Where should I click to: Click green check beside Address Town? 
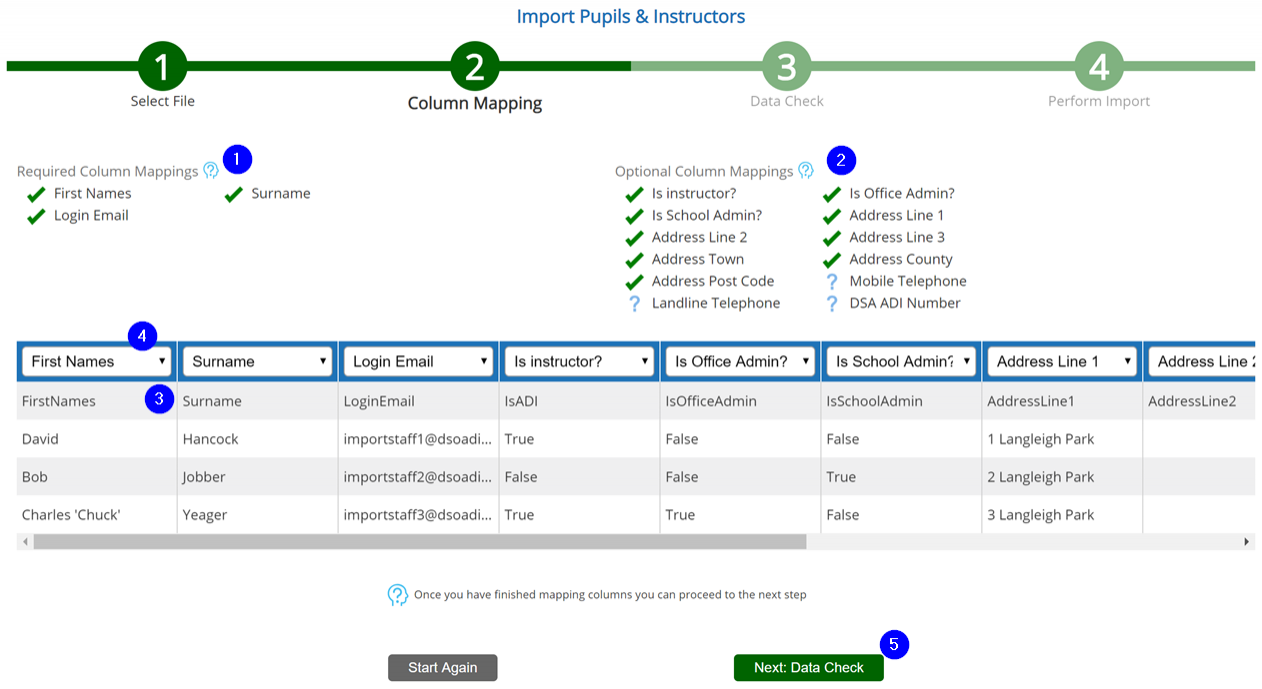coord(634,260)
